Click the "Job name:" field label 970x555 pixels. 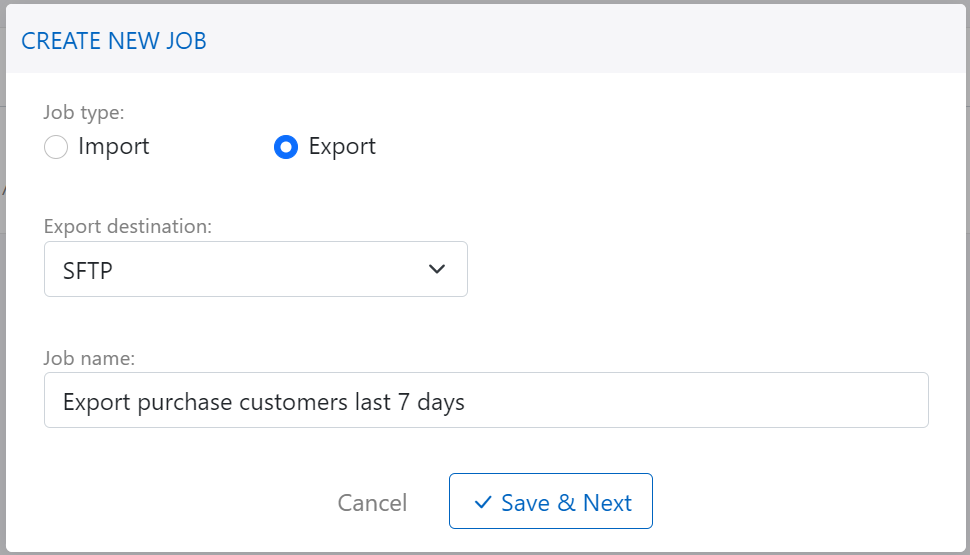(x=91, y=358)
